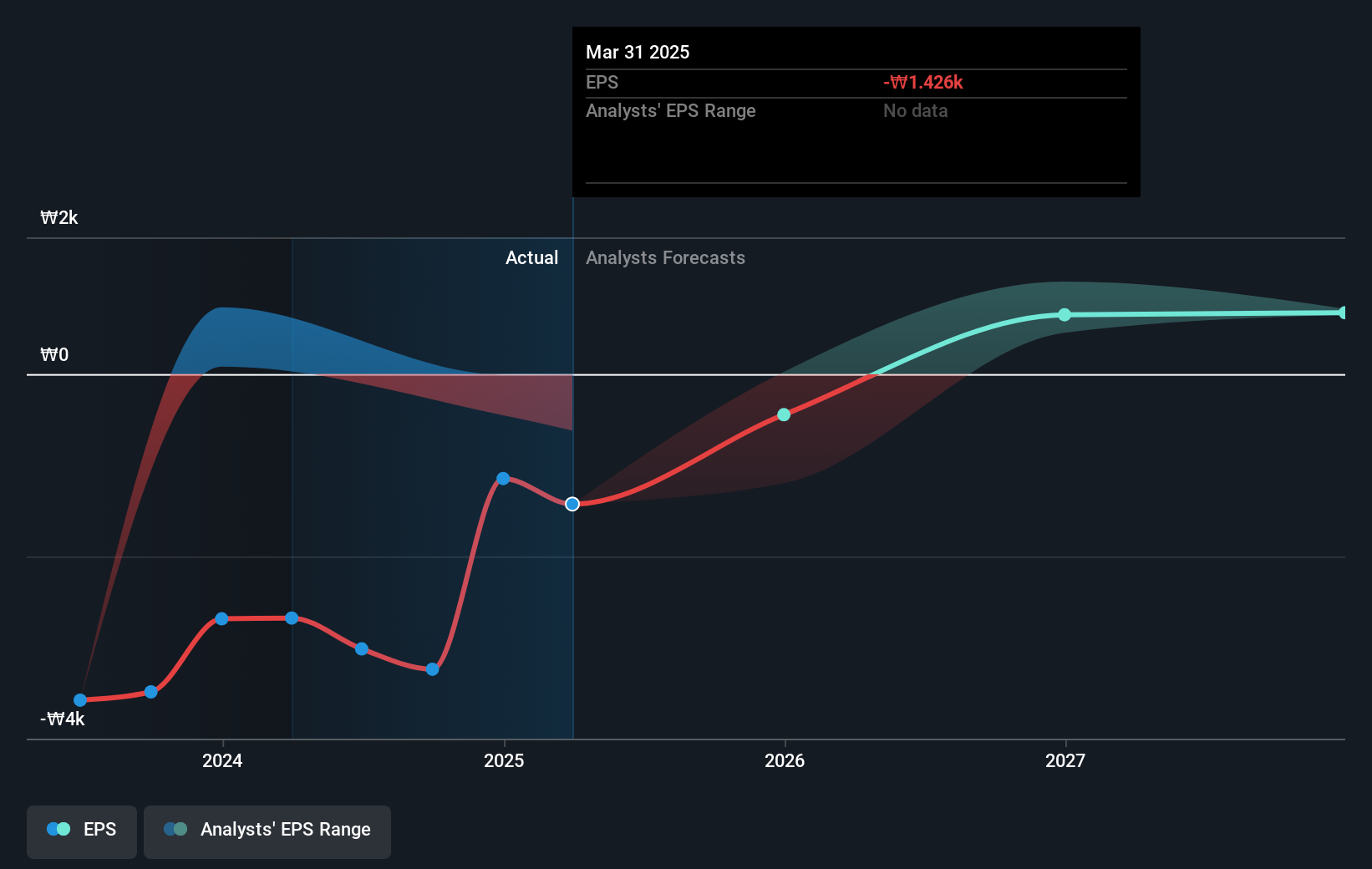Click the ₩2k y-axis label
The image size is (1372, 869).
click(x=59, y=218)
